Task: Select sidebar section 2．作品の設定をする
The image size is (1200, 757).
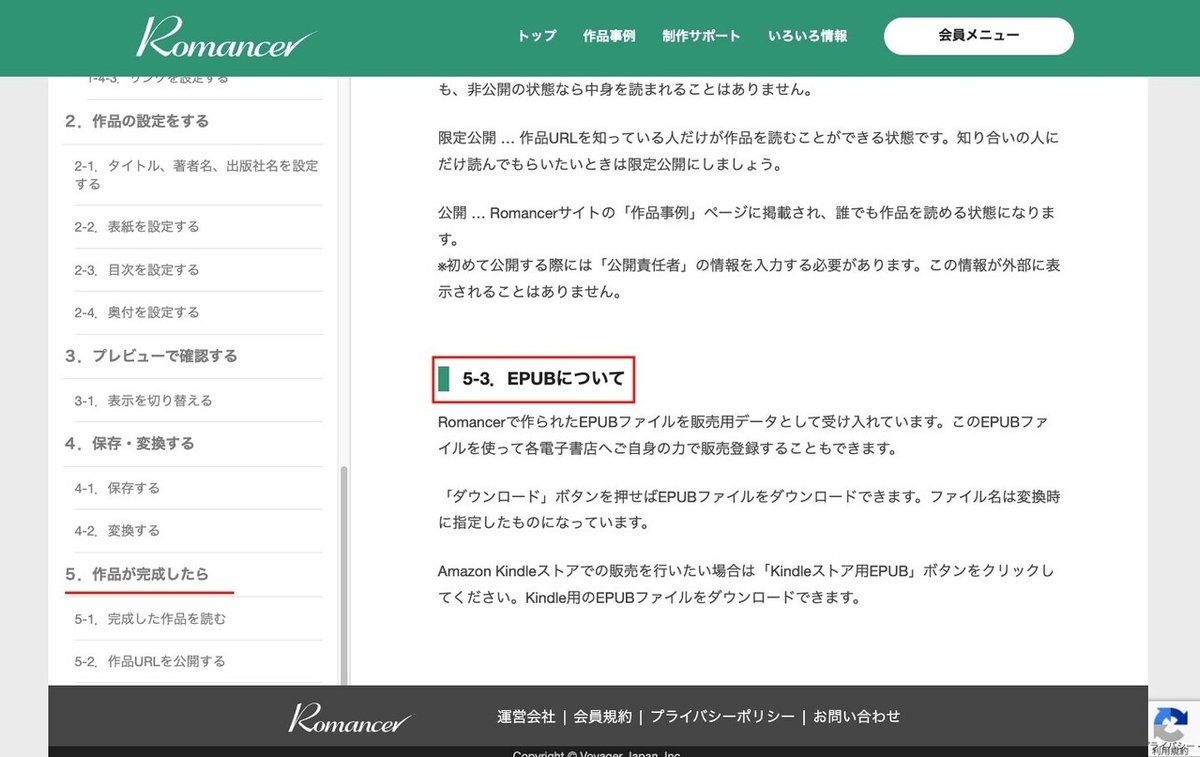Action: point(137,121)
